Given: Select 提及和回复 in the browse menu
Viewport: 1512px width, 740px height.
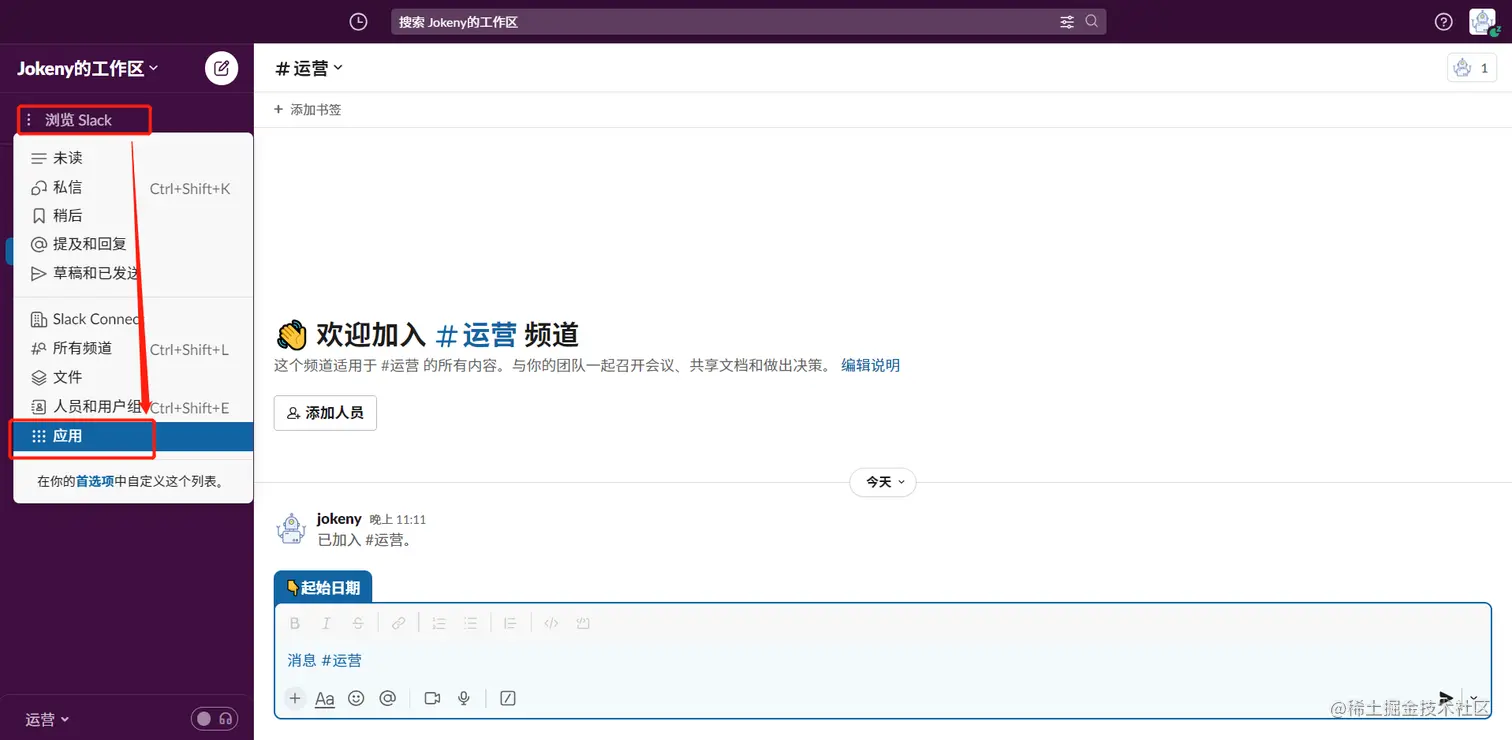Looking at the screenshot, I should [132, 244].
